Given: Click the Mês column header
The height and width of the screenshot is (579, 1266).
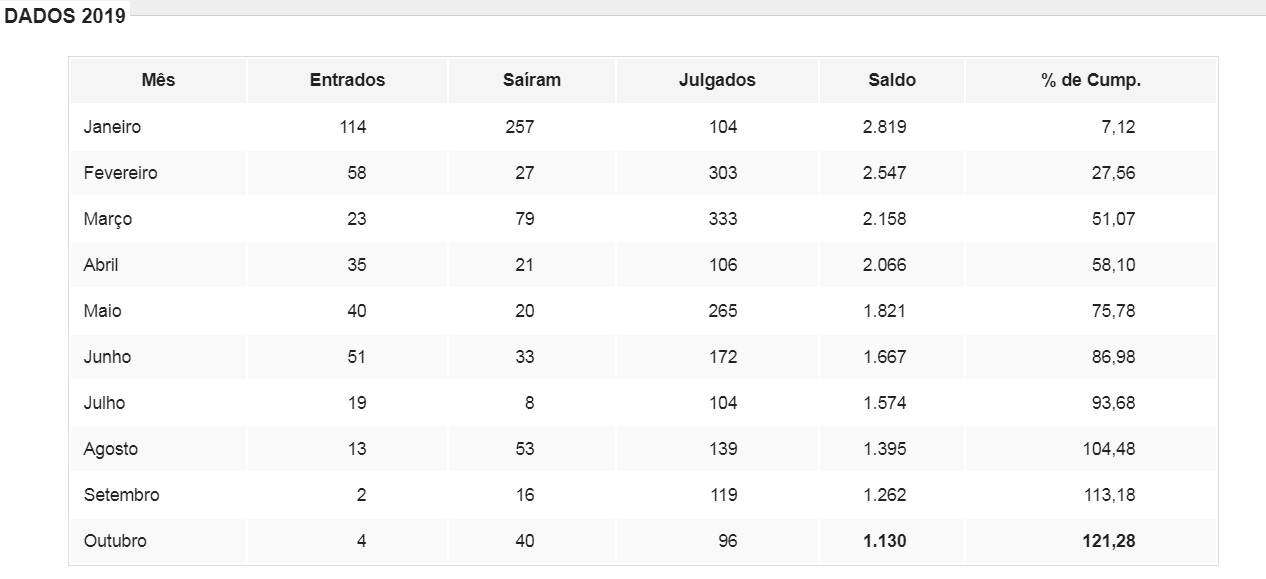Looking at the screenshot, I should point(158,81).
